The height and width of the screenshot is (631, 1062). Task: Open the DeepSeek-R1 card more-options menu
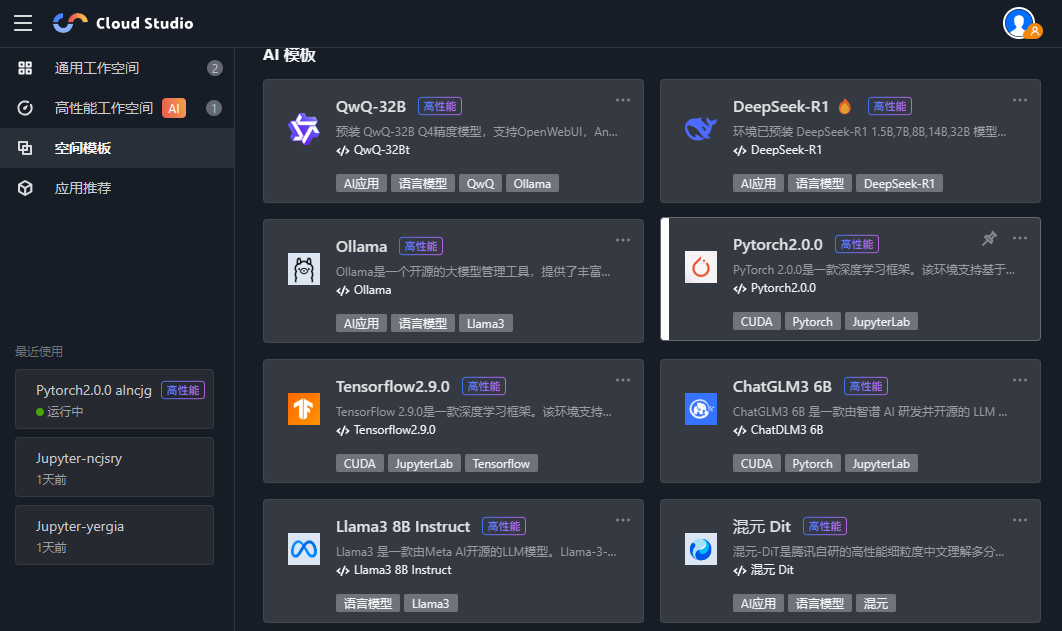tap(1019, 100)
